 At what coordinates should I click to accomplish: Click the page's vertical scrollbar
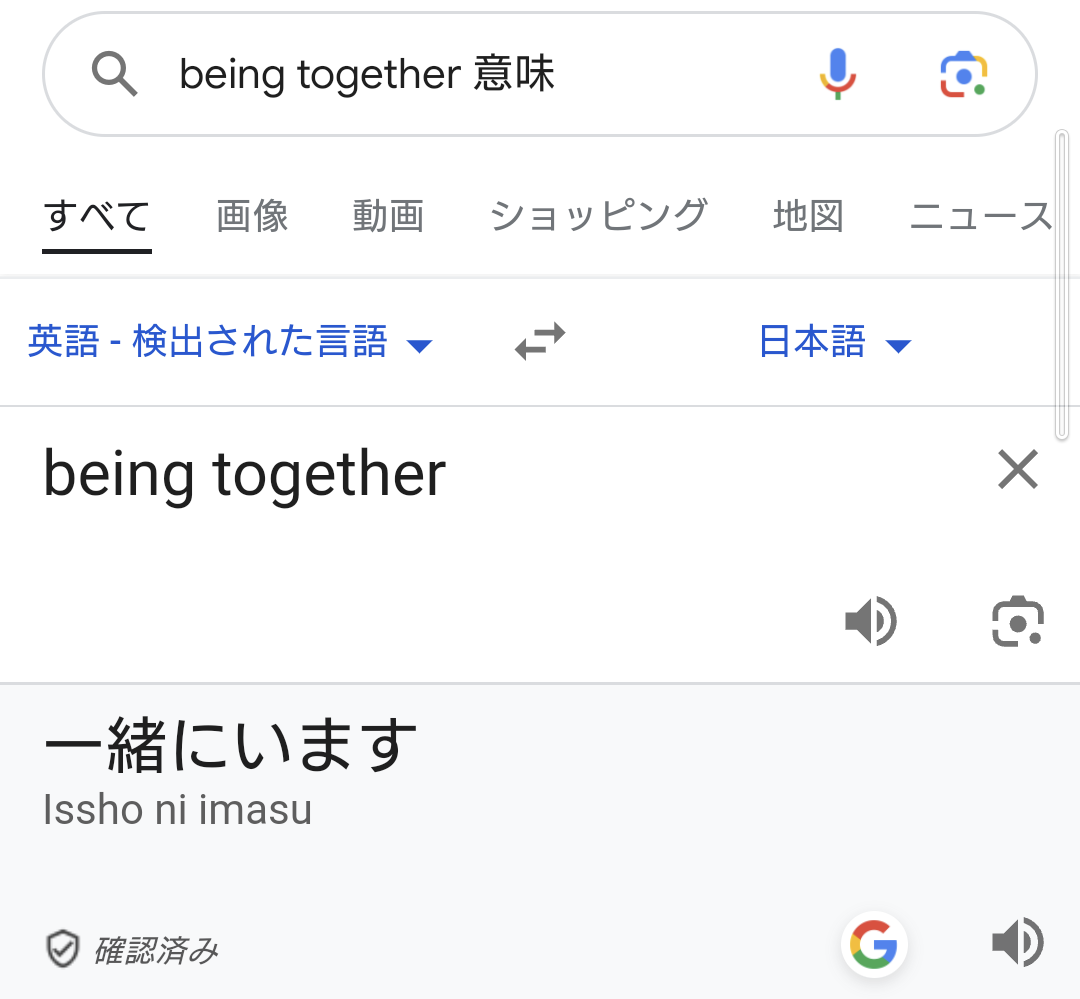point(1062,285)
